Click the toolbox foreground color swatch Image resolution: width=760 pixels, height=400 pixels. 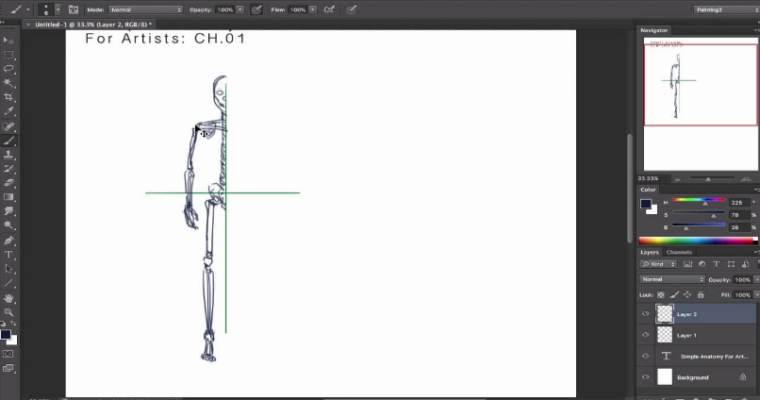click(5, 335)
